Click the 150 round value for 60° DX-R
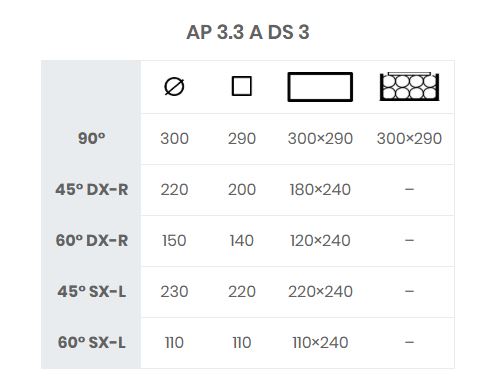This screenshot has width=502, height=383. tap(174, 241)
